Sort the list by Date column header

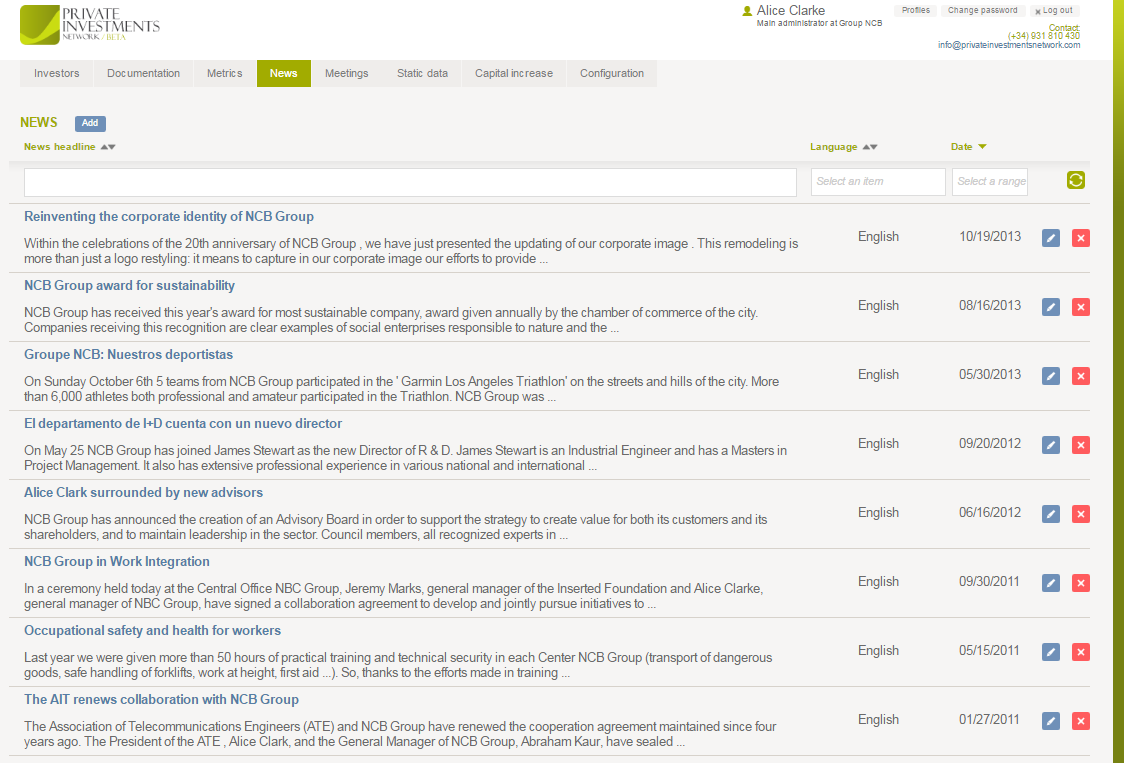click(x=962, y=147)
